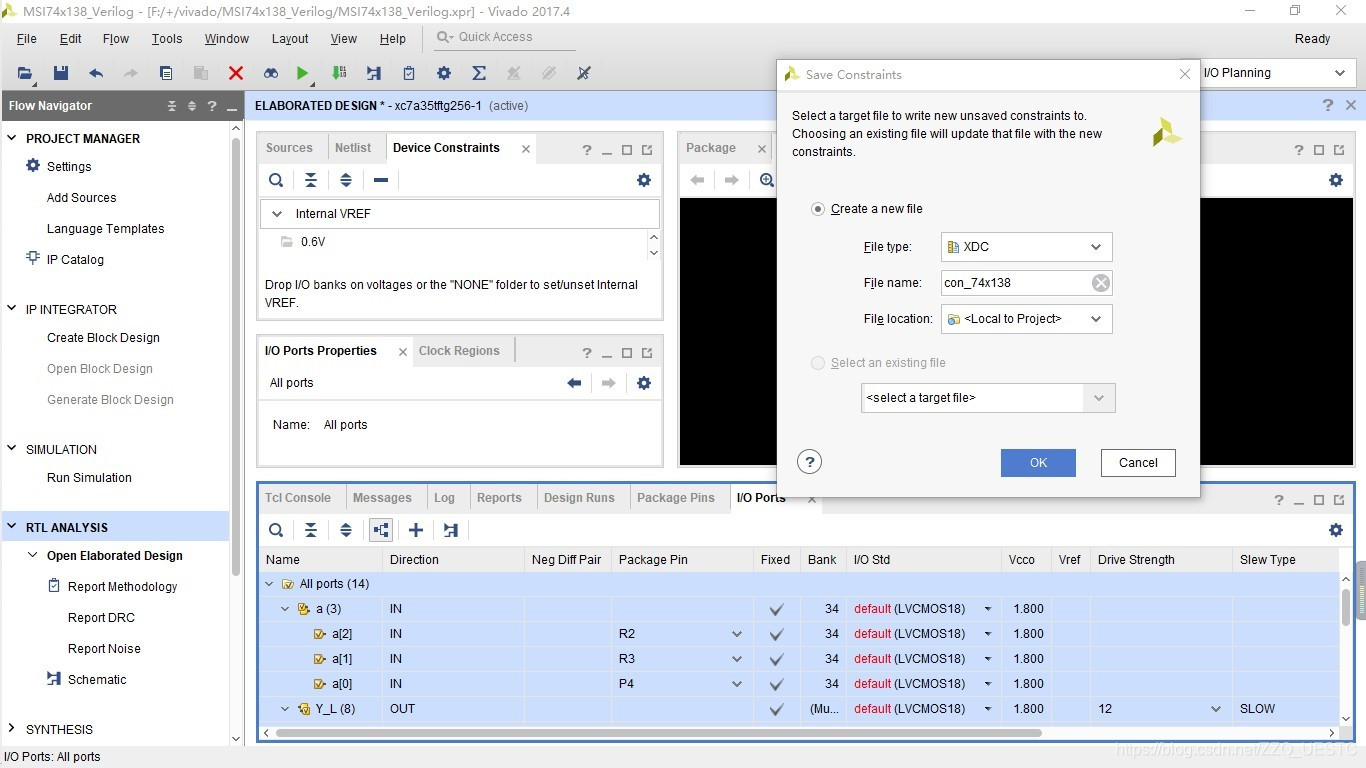
Task: Click Run Simulation in Flow Navigator
Action: [x=89, y=478]
